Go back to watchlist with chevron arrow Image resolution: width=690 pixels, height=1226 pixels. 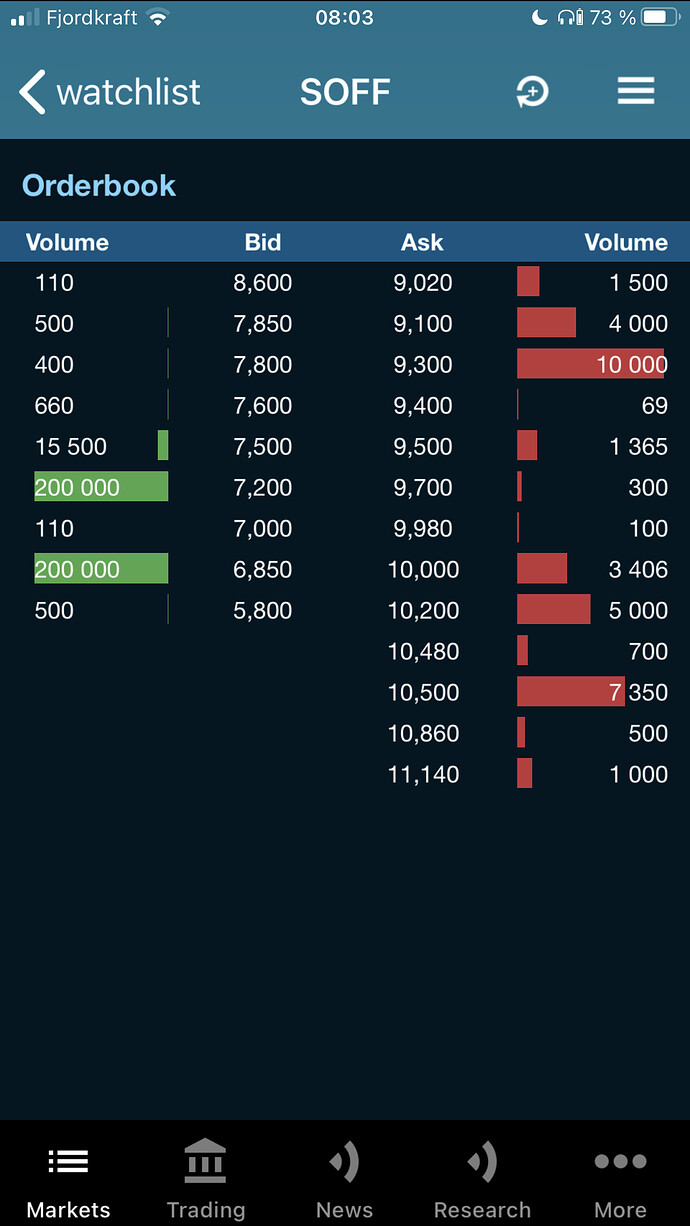tap(32, 92)
